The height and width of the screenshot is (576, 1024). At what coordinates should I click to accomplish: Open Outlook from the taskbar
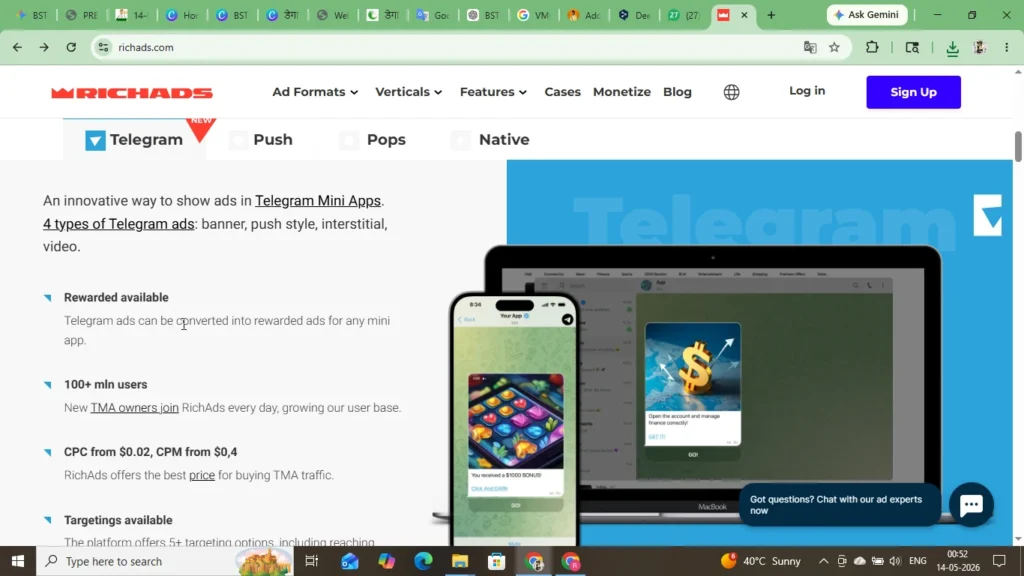point(349,561)
